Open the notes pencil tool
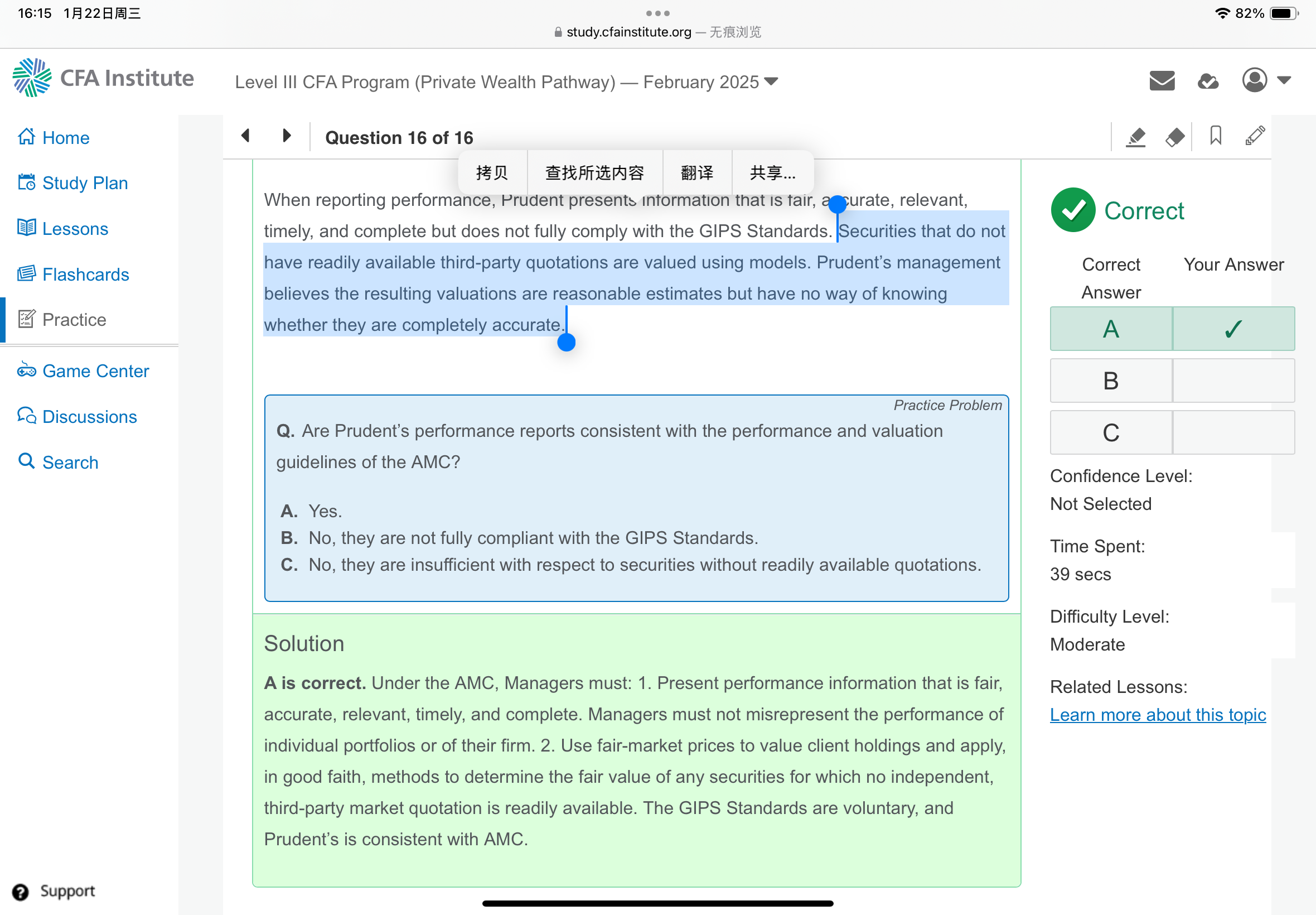 coord(1255,136)
